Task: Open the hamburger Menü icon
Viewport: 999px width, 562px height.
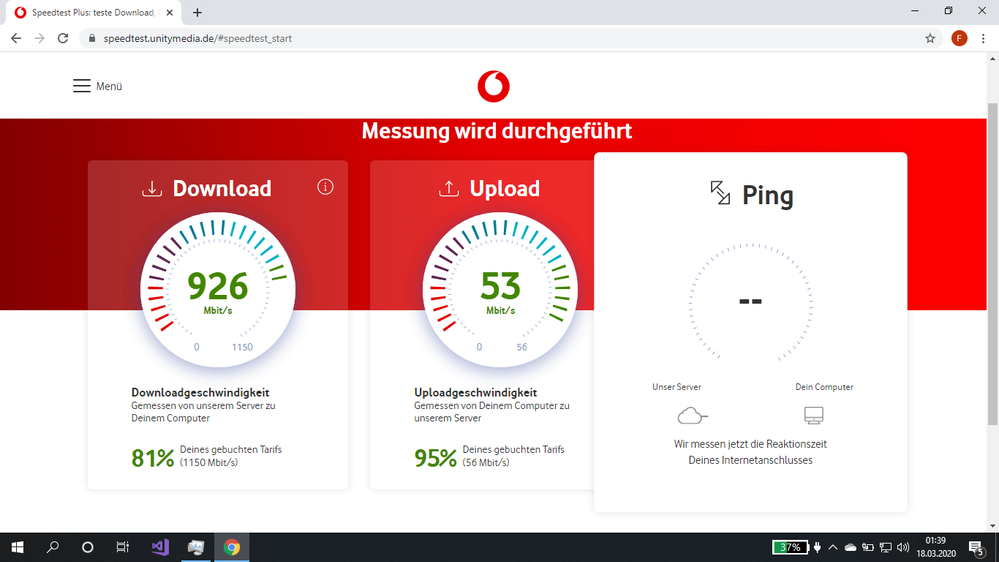Action: point(82,86)
